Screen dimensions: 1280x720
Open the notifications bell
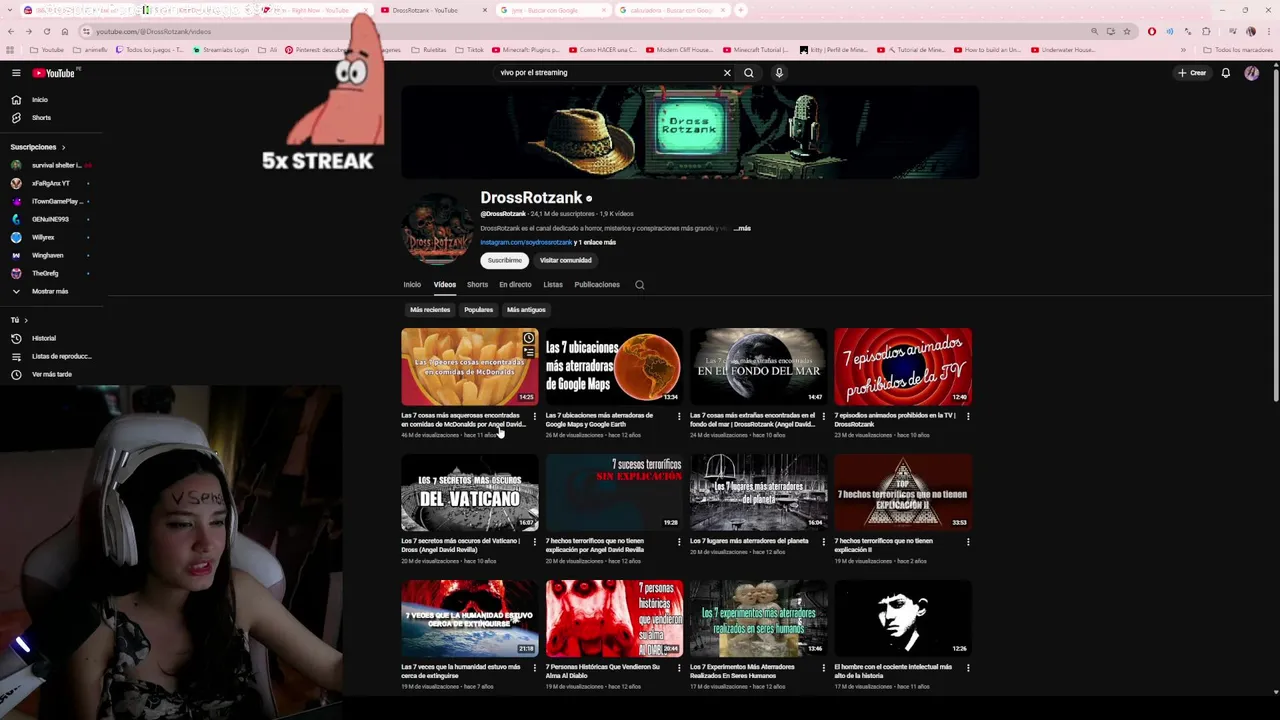[x=1225, y=73]
